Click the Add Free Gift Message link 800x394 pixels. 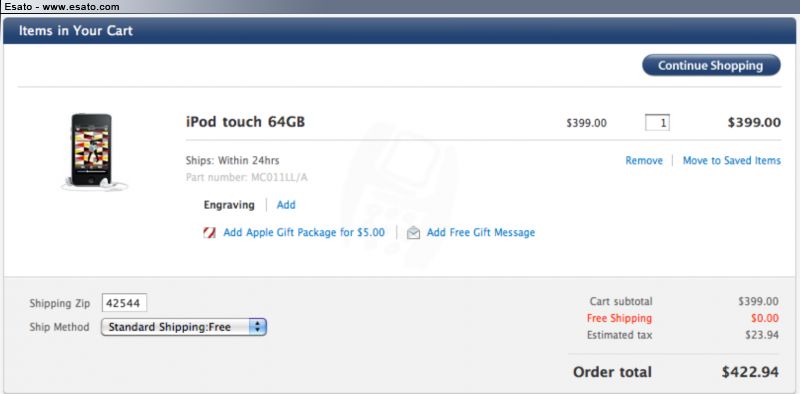[x=481, y=233]
